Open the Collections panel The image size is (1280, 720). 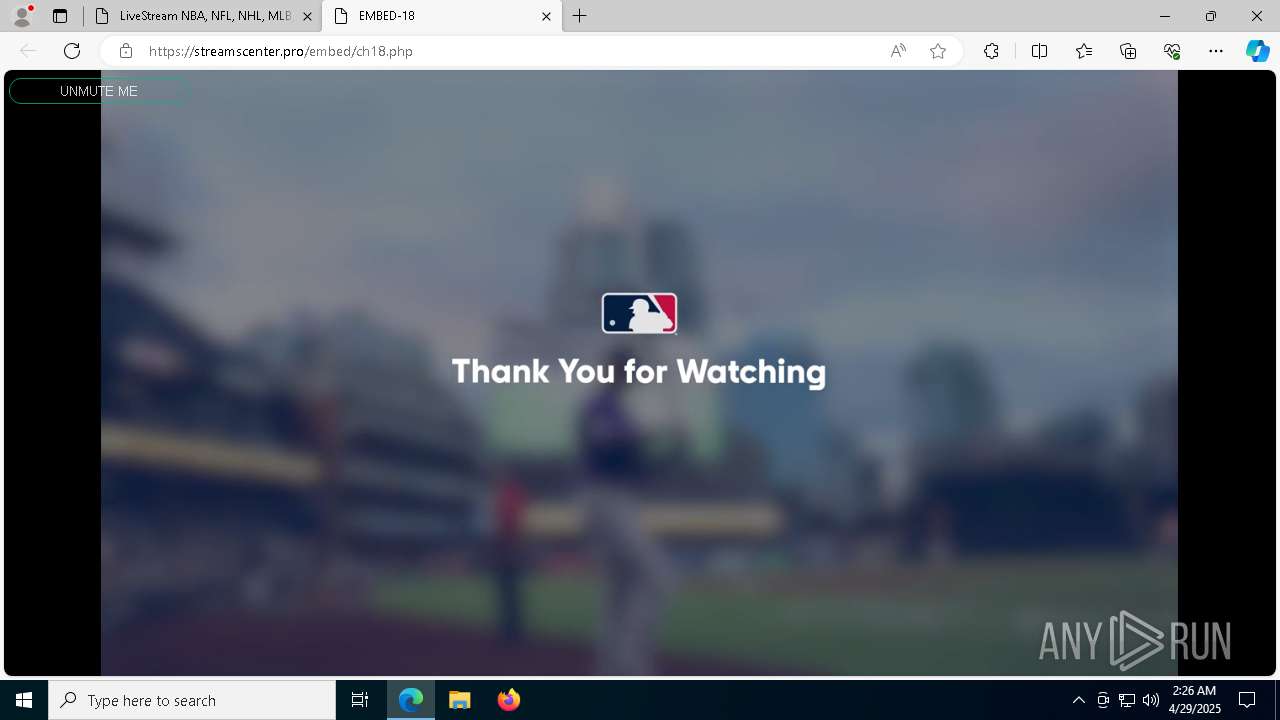click(x=1128, y=51)
